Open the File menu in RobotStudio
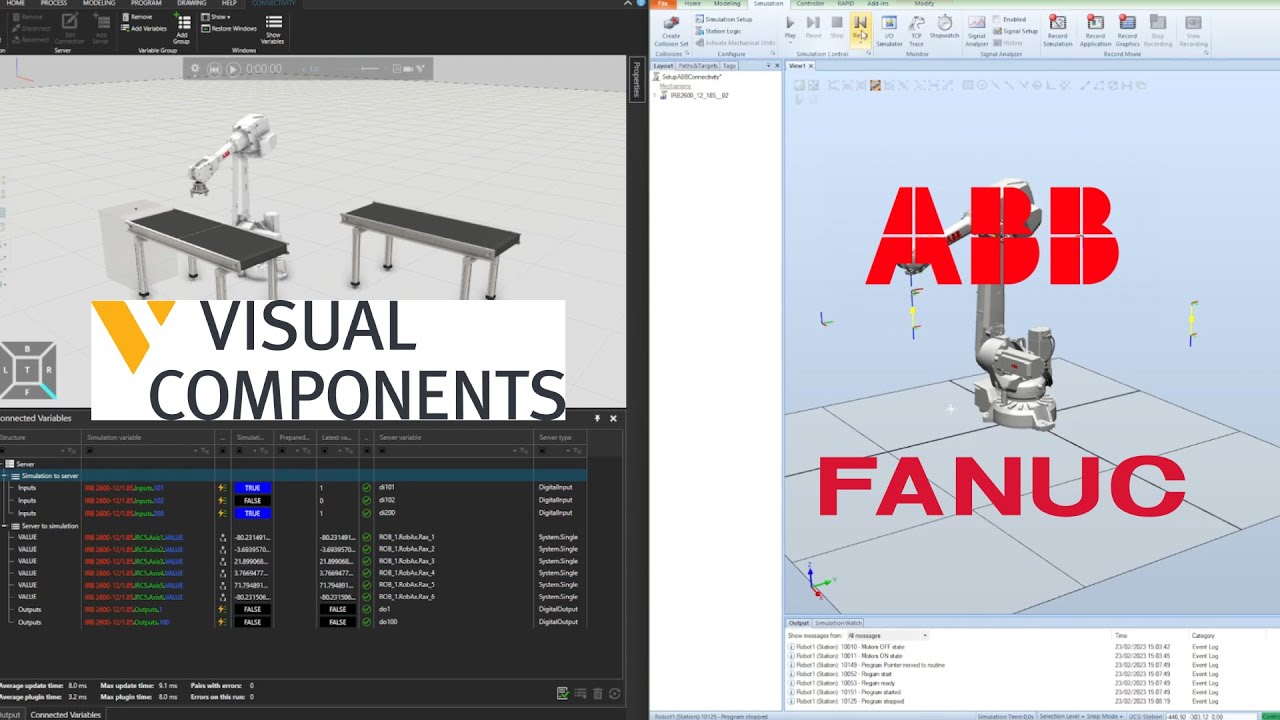Viewport: 1280px width, 720px height. (662, 4)
